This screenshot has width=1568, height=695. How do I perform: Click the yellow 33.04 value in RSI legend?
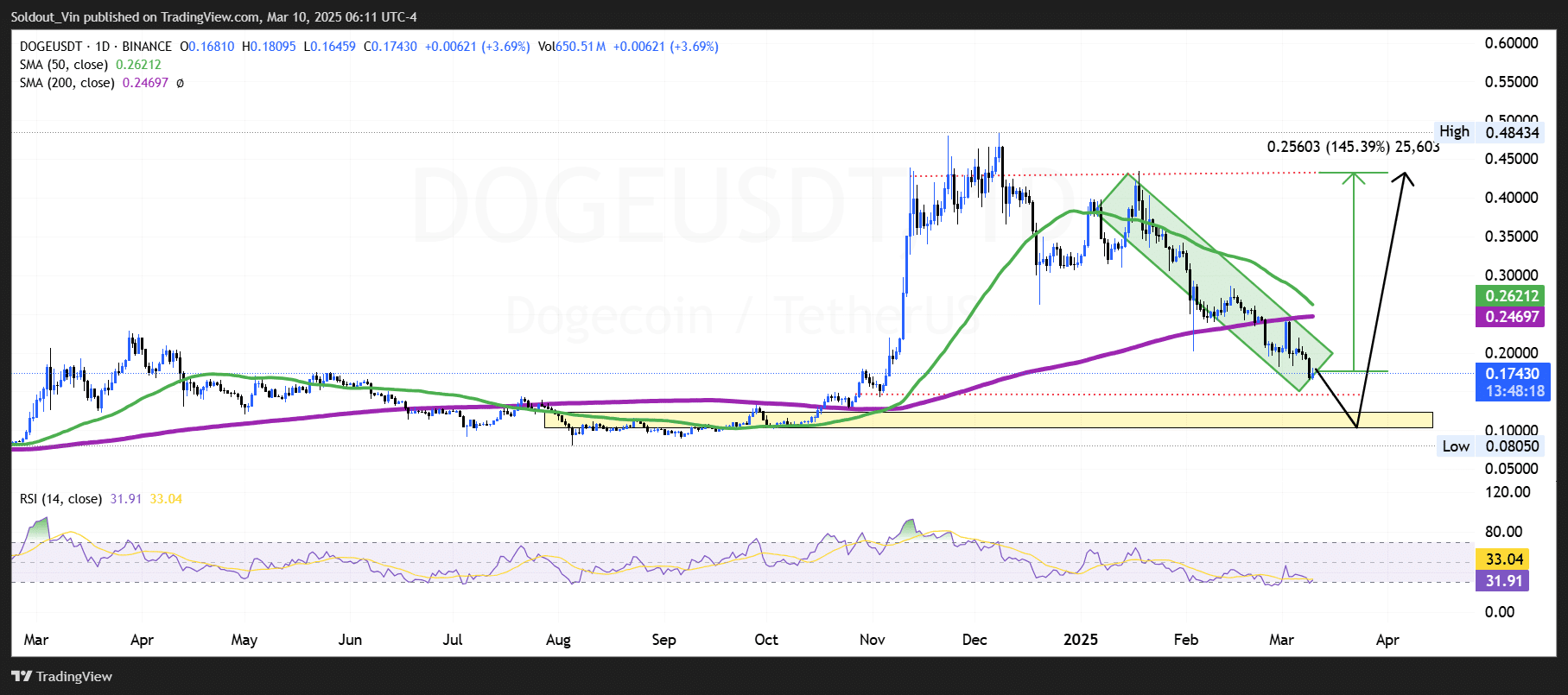pos(166,499)
